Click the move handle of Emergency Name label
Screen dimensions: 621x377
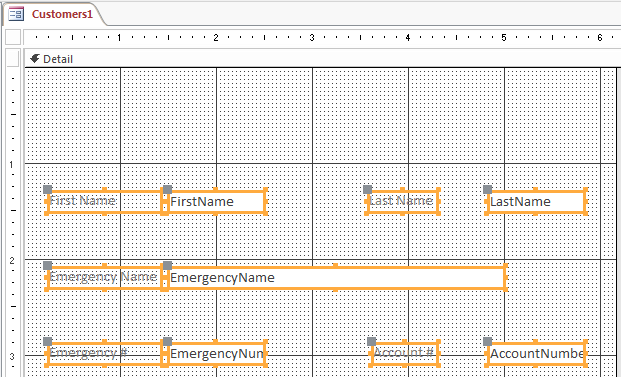(x=48, y=265)
